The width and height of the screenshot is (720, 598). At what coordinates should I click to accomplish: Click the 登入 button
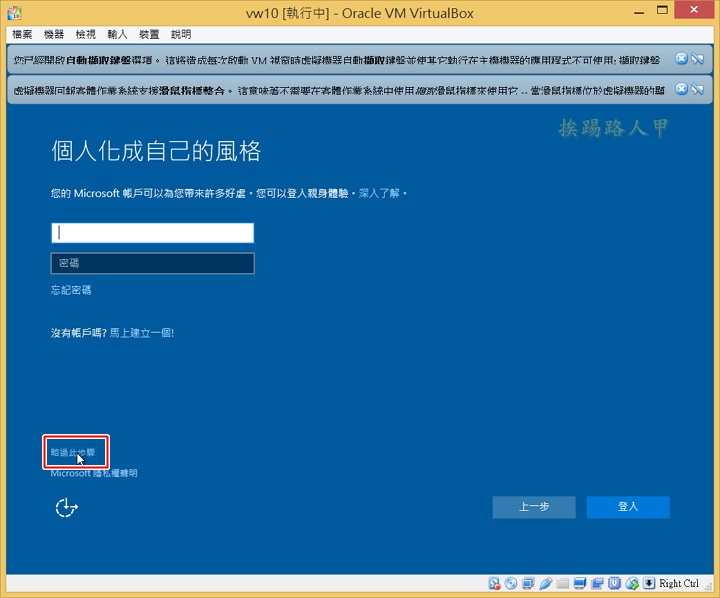tap(628, 507)
